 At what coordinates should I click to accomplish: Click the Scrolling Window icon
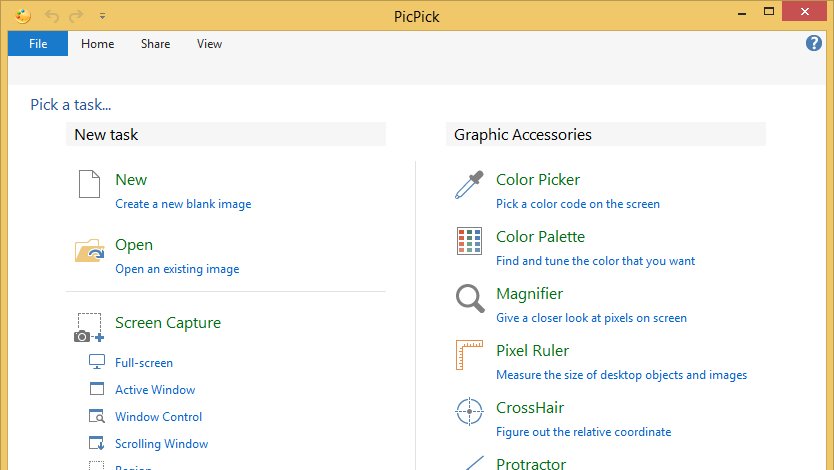pyautogui.click(x=97, y=443)
